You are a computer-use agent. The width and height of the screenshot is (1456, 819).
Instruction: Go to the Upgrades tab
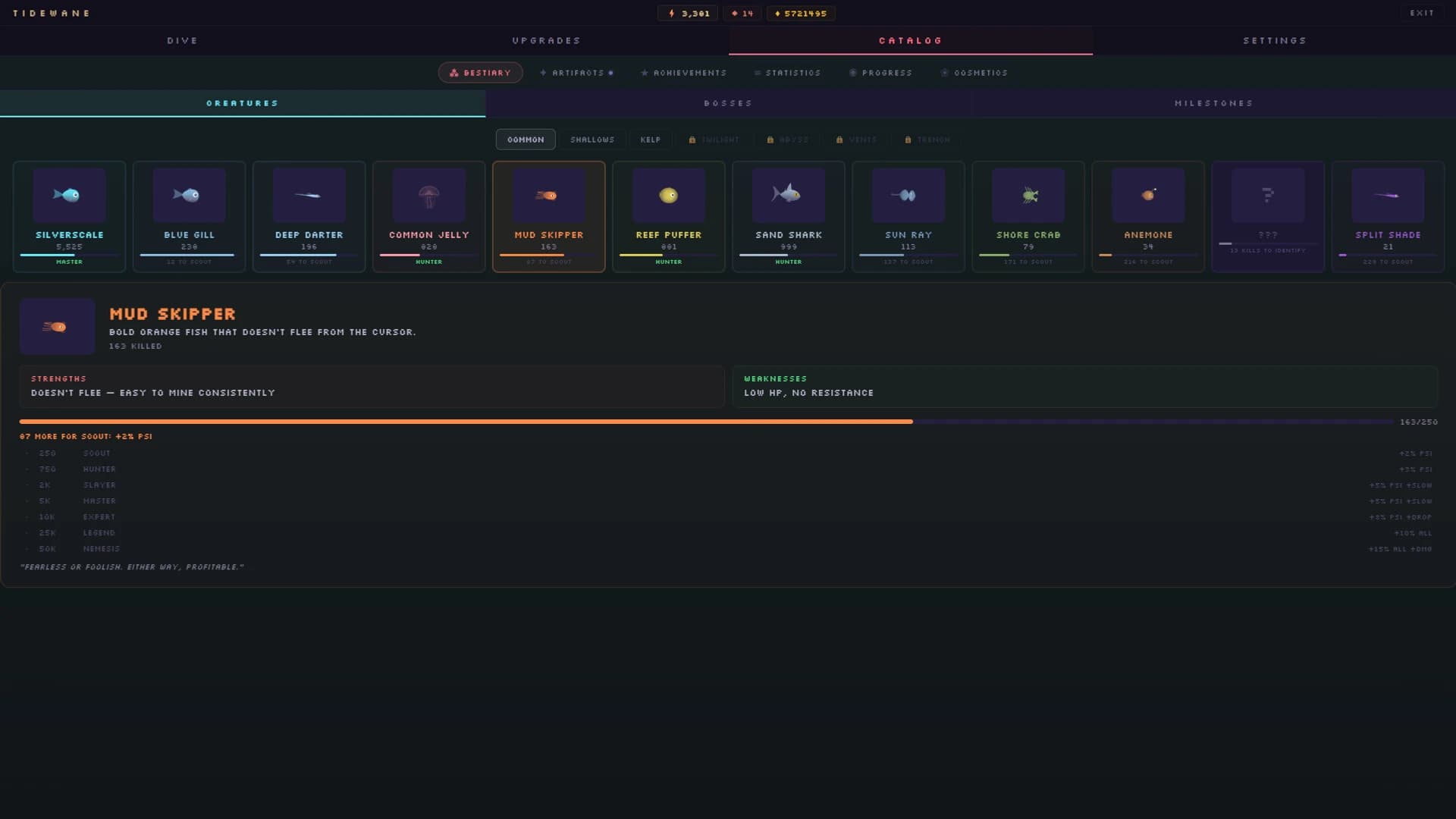(x=546, y=40)
